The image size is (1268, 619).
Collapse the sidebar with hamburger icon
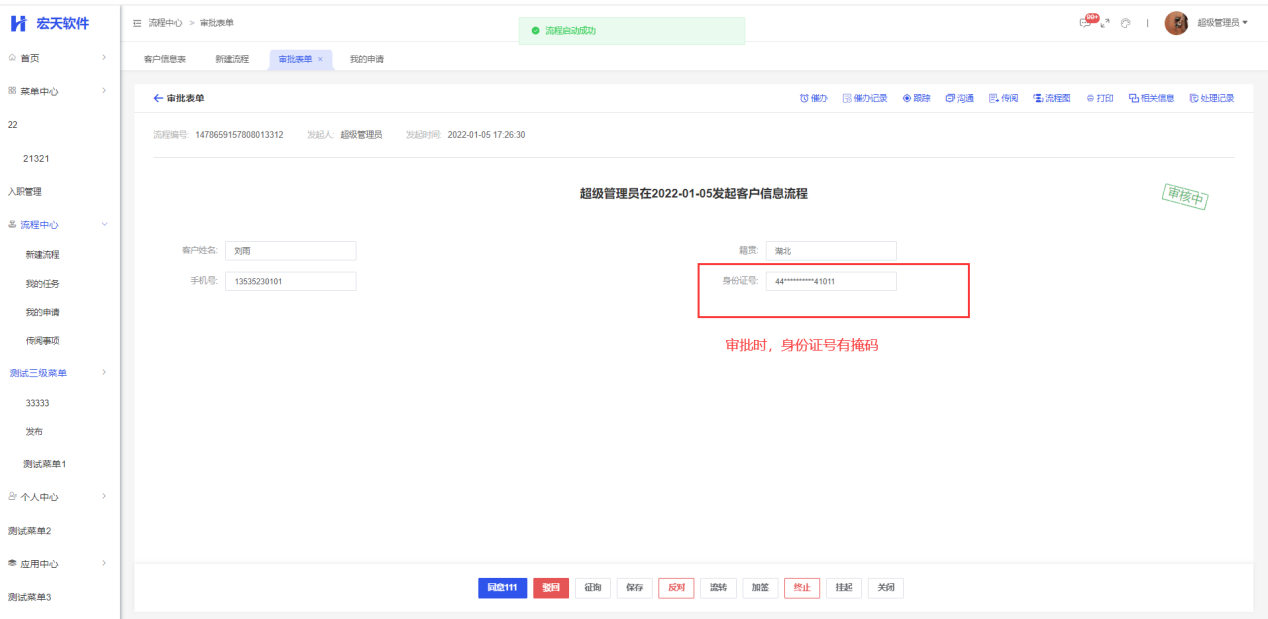pos(137,23)
